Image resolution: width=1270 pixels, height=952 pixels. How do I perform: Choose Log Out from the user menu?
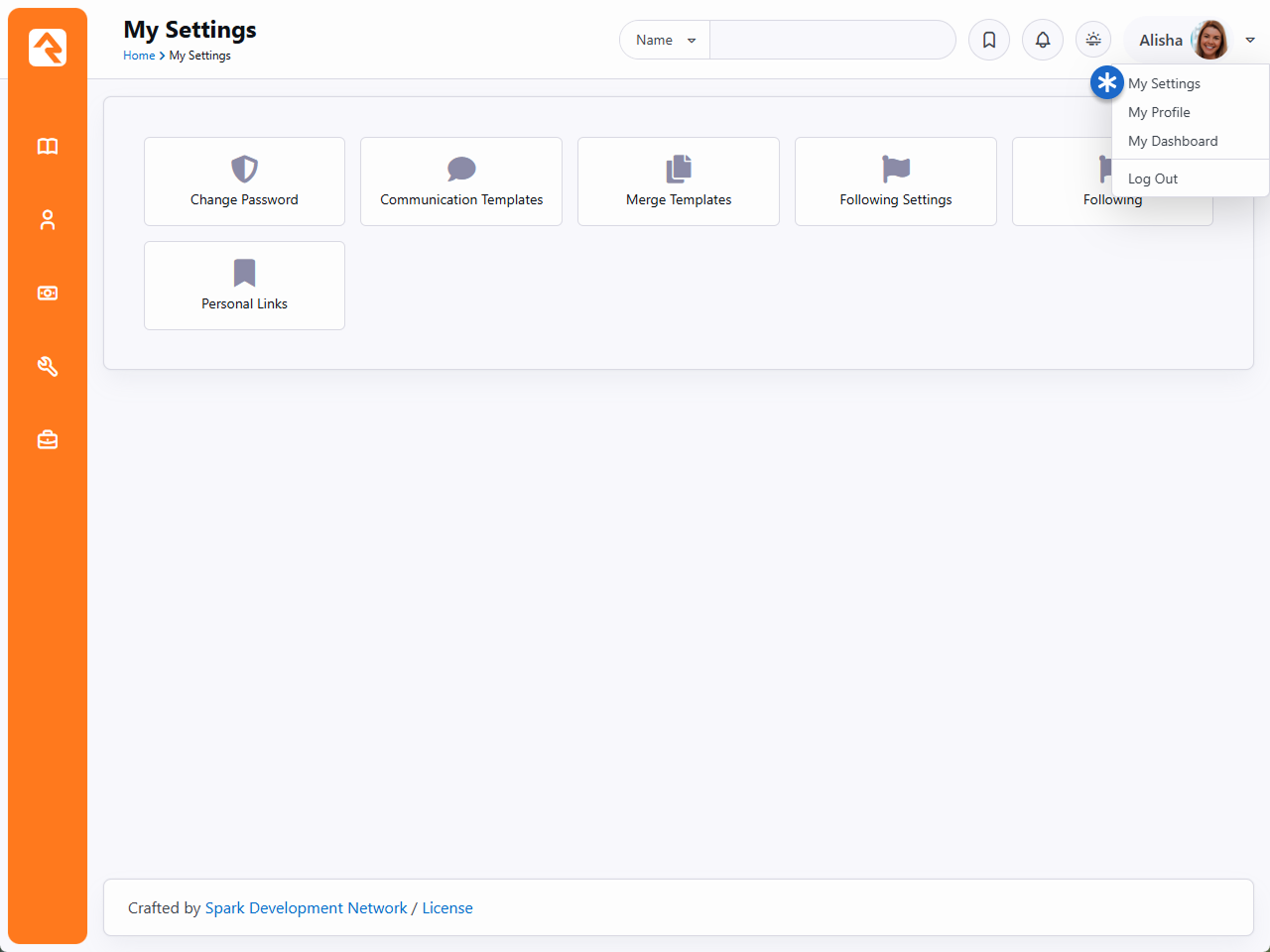tap(1153, 179)
